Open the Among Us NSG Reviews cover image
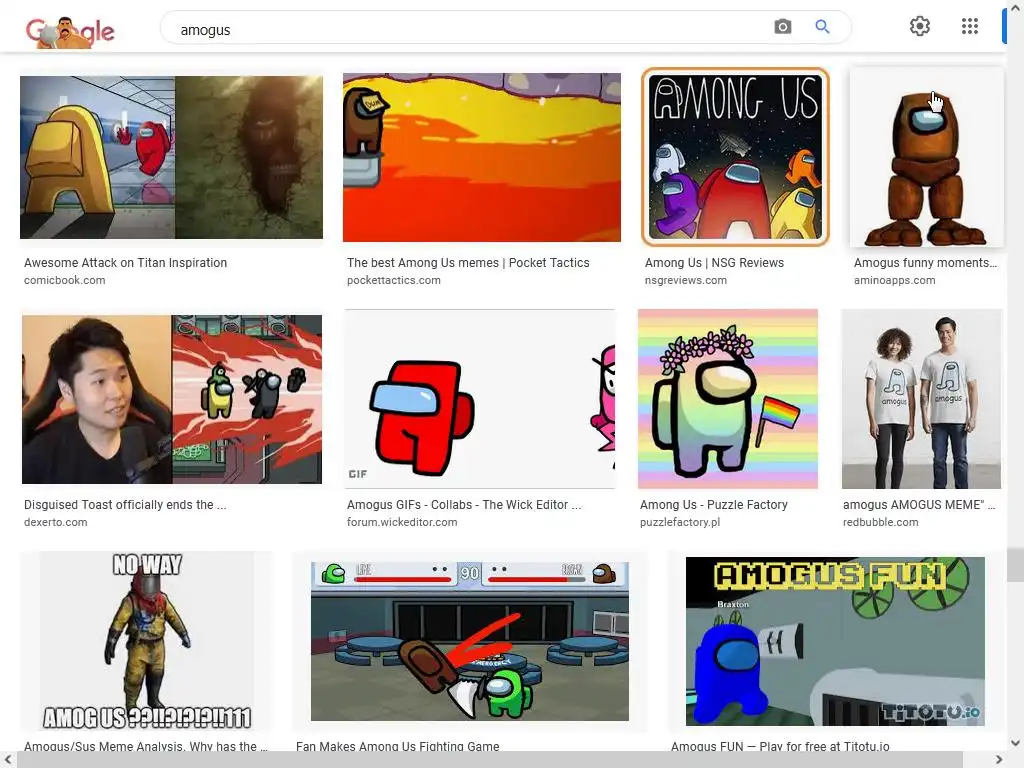Image resolution: width=1024 pixels, height=768 pixels. pyautogui.click(x=735, y=157)
